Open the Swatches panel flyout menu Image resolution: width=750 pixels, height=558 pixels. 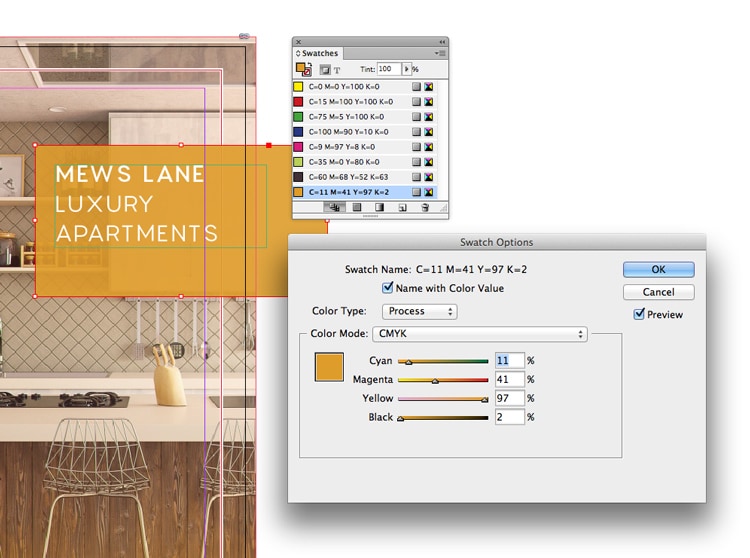tap(441, 53)
